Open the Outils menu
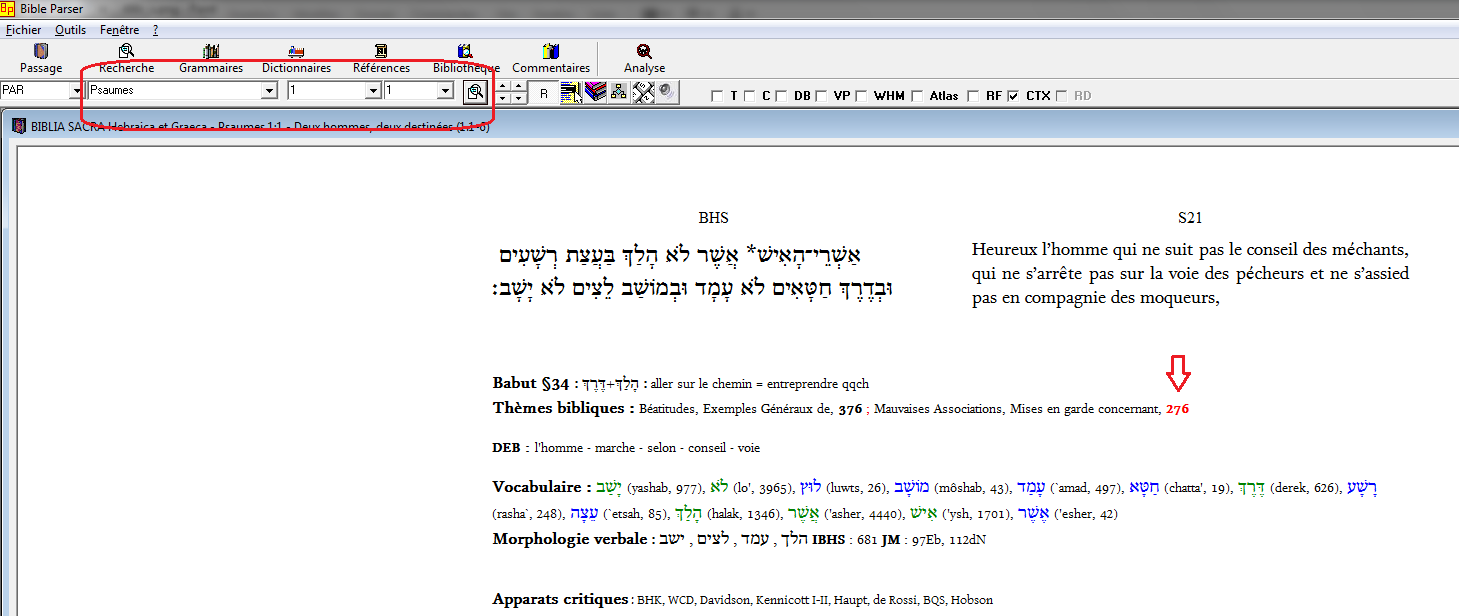The height and width of the screenshot is (616, 1459). coord(70,30)
